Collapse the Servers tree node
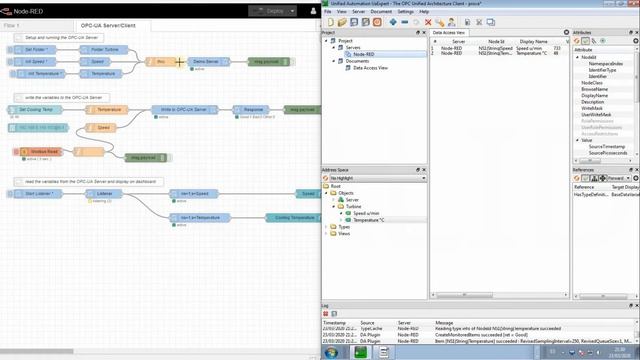The width and height of the screenshot is (640, 360). coord(333,48)
